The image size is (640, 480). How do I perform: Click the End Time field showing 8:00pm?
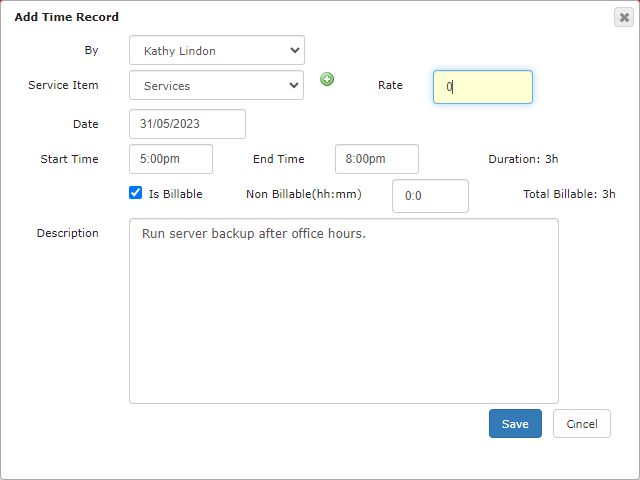point(377,159)
